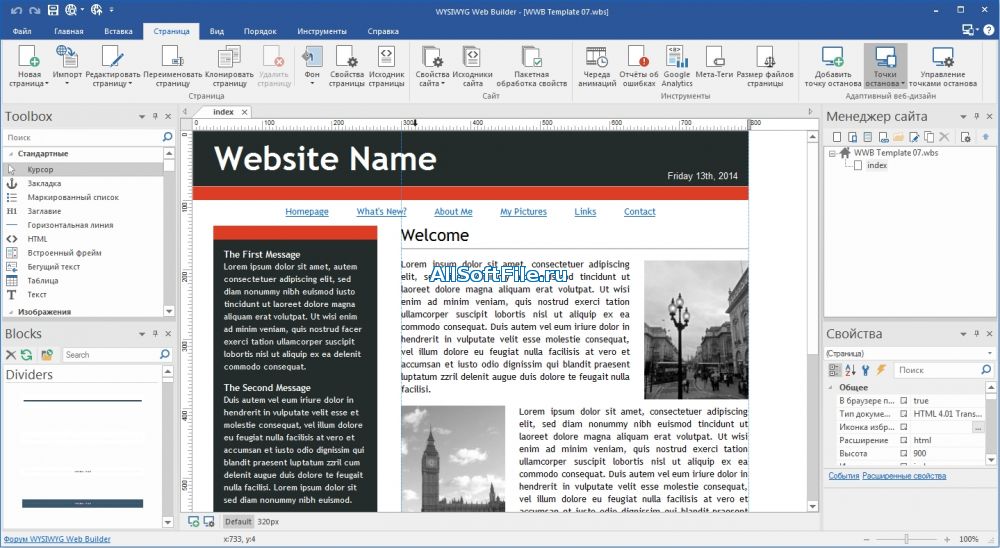The height and width of the screenshot is (548, 1000).
Task: Select the Таблица toolbox item
Action: [x=43, y=281]
